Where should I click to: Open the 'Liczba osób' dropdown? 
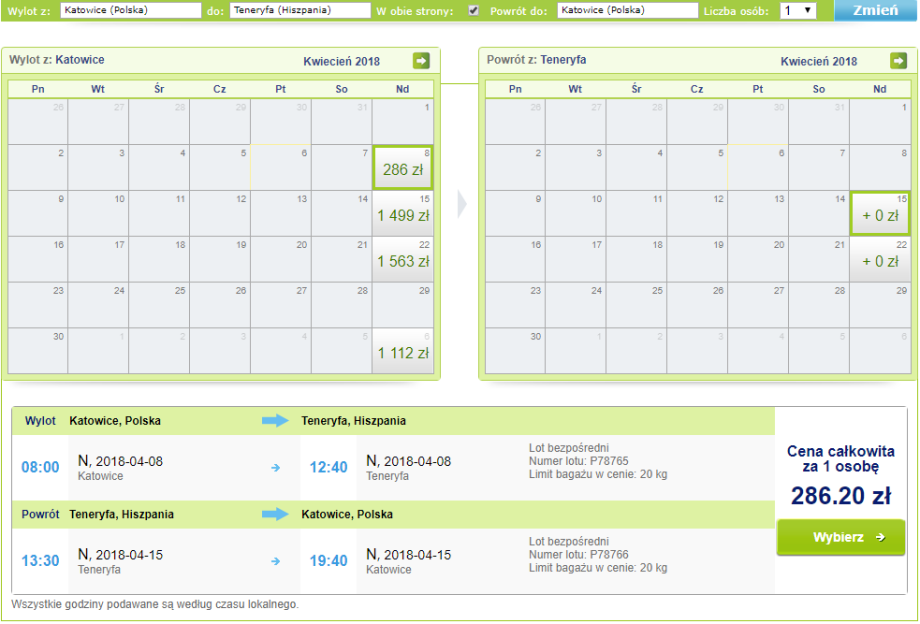point(797,11)
